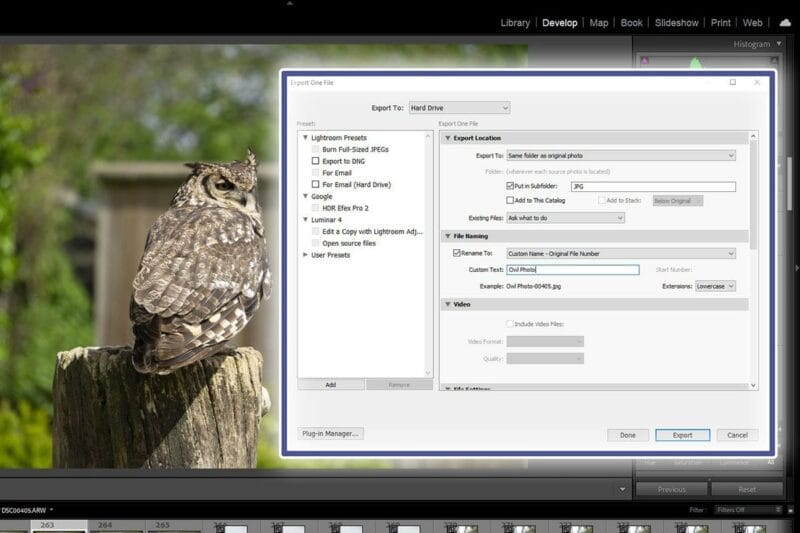
Task: Close the Export One File dialog
Action: tap(757, 82)
